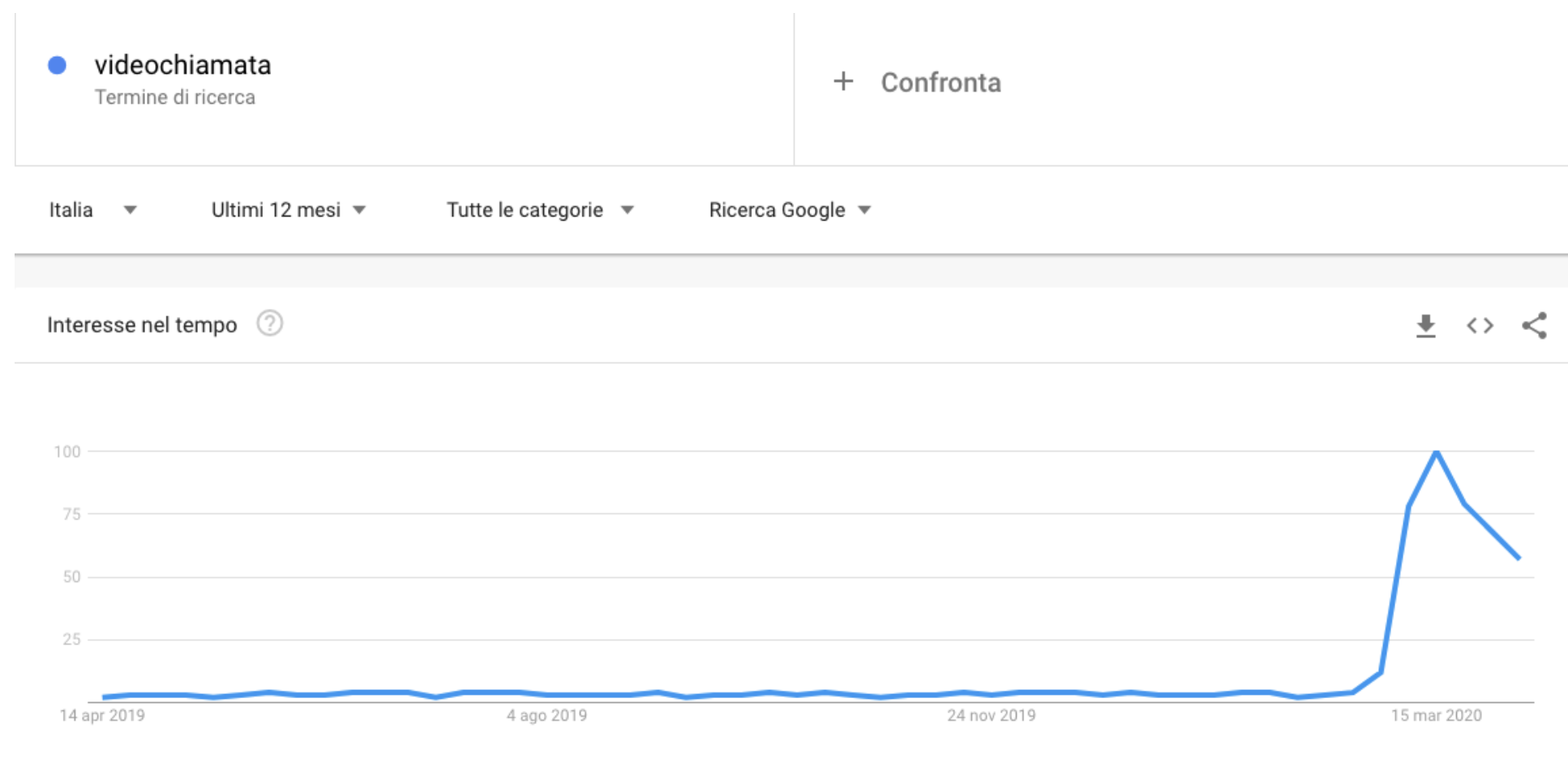Click the Interesse nel tempo heading

[142, 325]
